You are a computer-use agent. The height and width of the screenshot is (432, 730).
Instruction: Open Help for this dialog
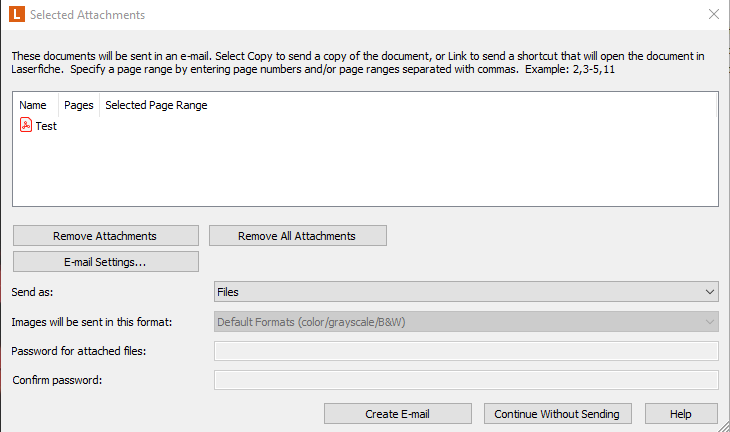[681, 413]
